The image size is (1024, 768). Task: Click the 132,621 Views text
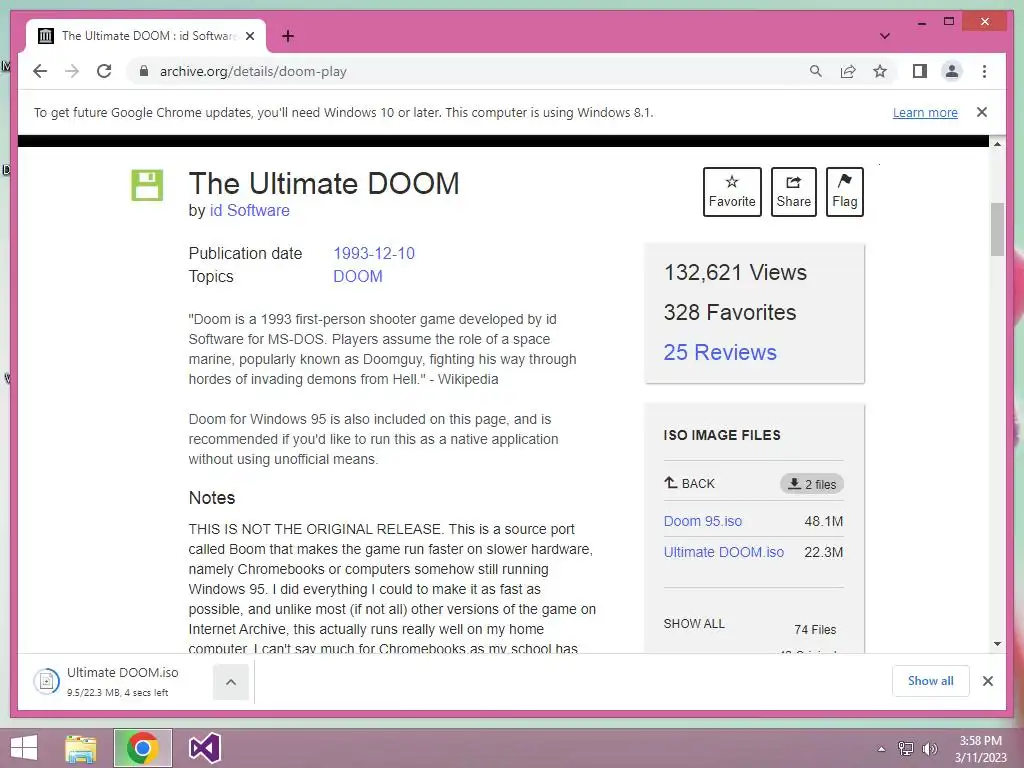point(735,272)
